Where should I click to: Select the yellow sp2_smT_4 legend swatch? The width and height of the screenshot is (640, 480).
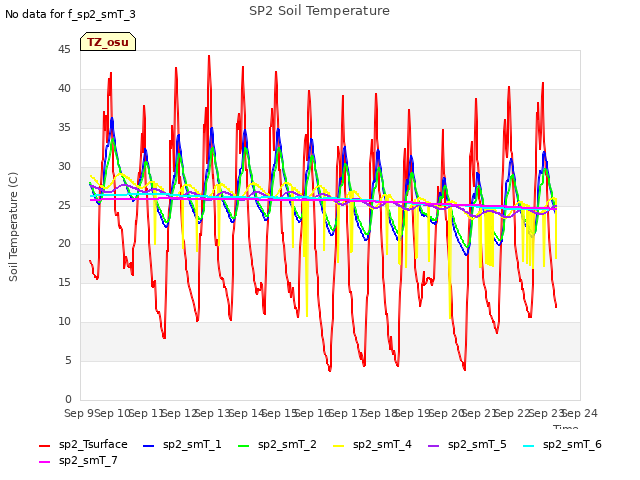(338, 446)
